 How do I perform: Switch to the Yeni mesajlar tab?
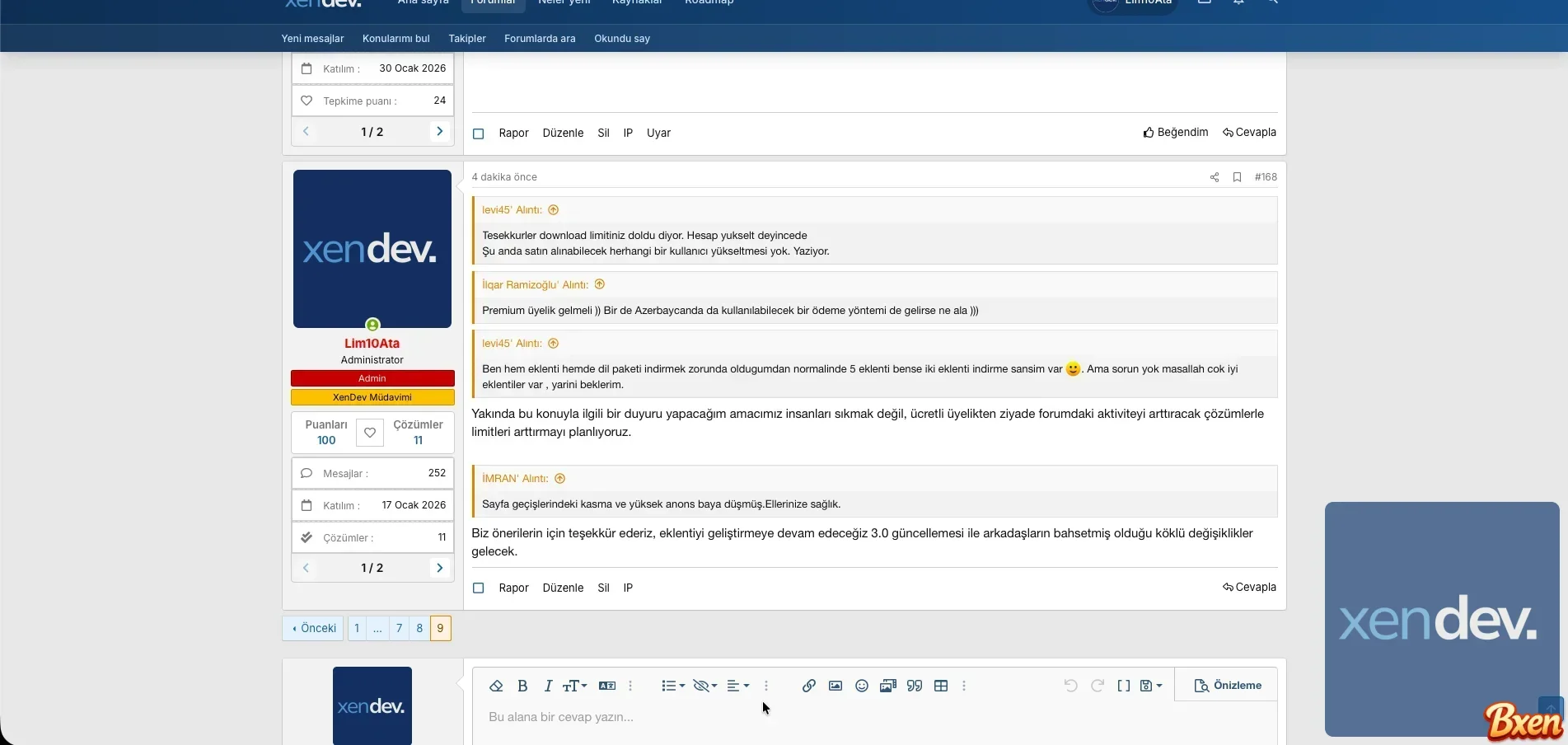point(312,38)
